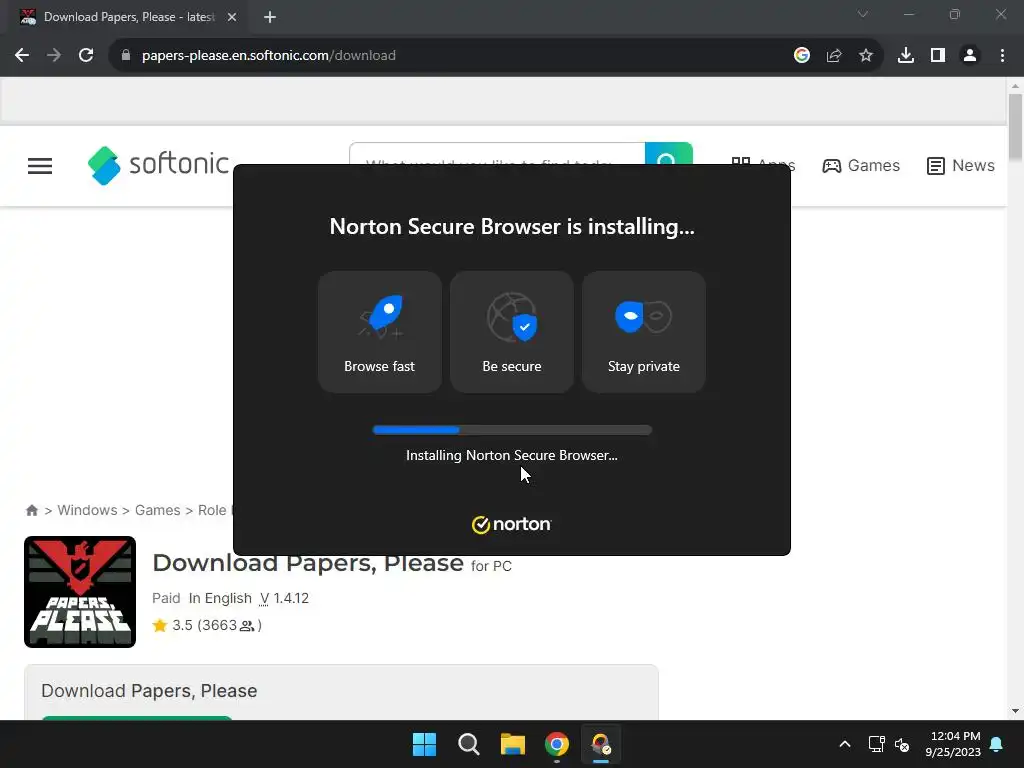Click the tab search chevron
This screenshot has width=1024, height=768.
pos(863,14)
